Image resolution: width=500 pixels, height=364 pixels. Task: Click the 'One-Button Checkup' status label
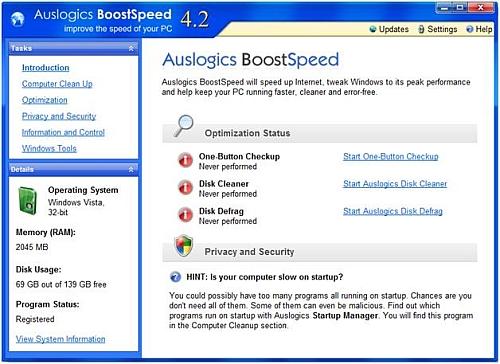click(x=239, y=156)
